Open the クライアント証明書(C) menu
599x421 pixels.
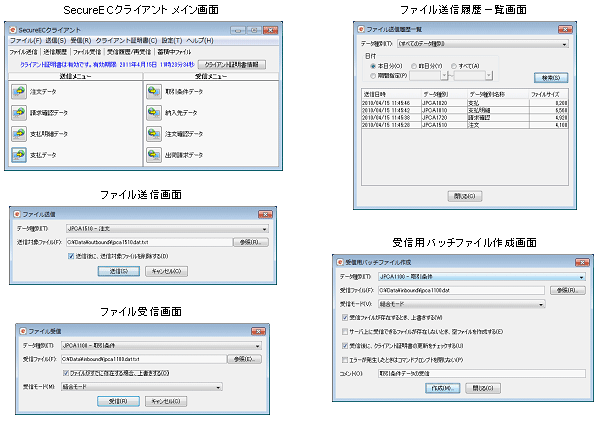click(126, 40)
